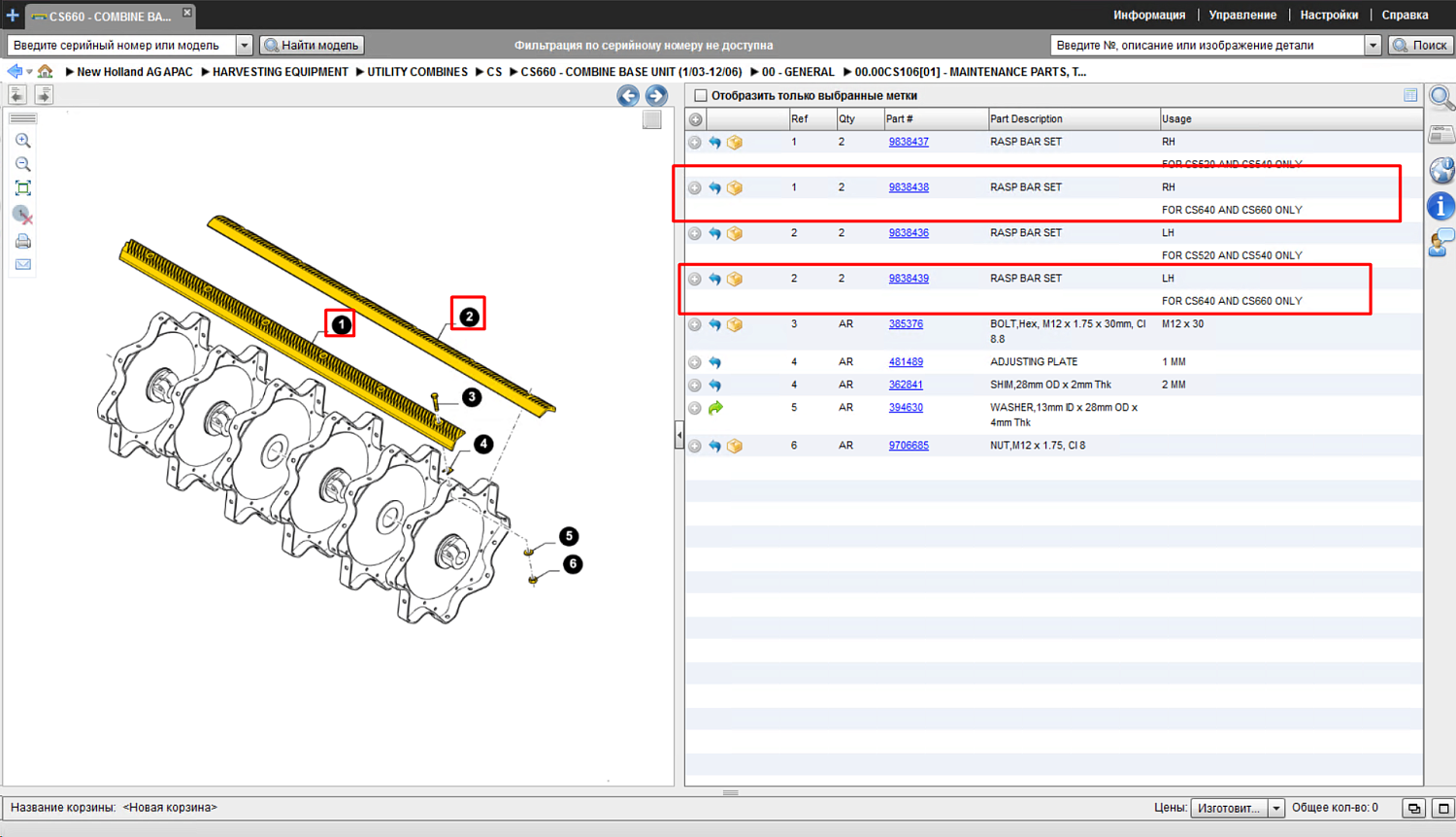Click the Найти модель button
The width and height of the screenshot is (1456, 837).
pyautogui.click(x=312, y=46)
